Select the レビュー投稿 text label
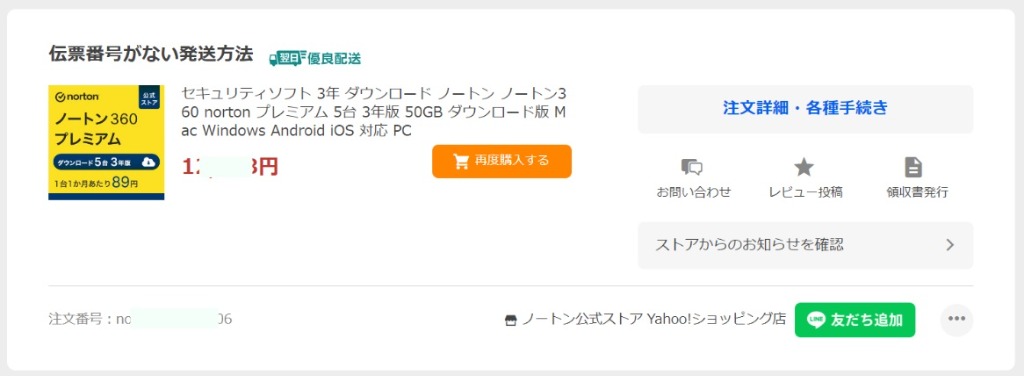 (x=805, y=192)
